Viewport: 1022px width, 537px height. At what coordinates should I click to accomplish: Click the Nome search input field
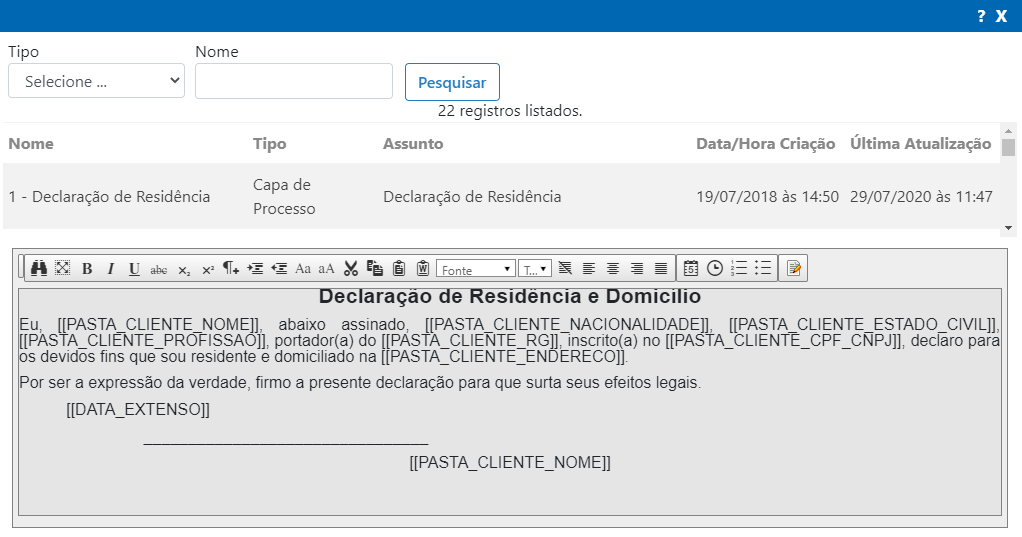click(x=294, y=81)
